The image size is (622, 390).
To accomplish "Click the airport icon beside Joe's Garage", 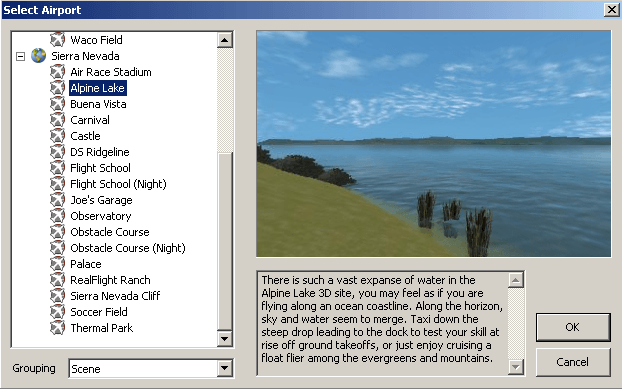I will pyautogui.click(x=58, y=200).
